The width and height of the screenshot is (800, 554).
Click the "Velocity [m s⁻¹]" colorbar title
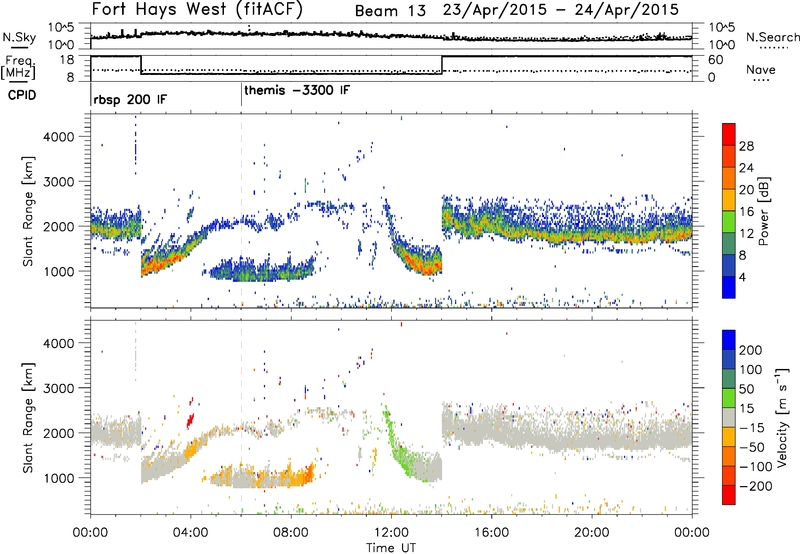pyautogui.click(x=782, y=417)
